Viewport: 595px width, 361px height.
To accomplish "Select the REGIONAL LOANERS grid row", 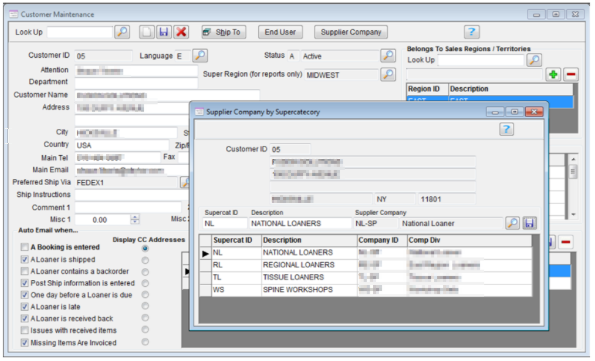I will point(366,265).
